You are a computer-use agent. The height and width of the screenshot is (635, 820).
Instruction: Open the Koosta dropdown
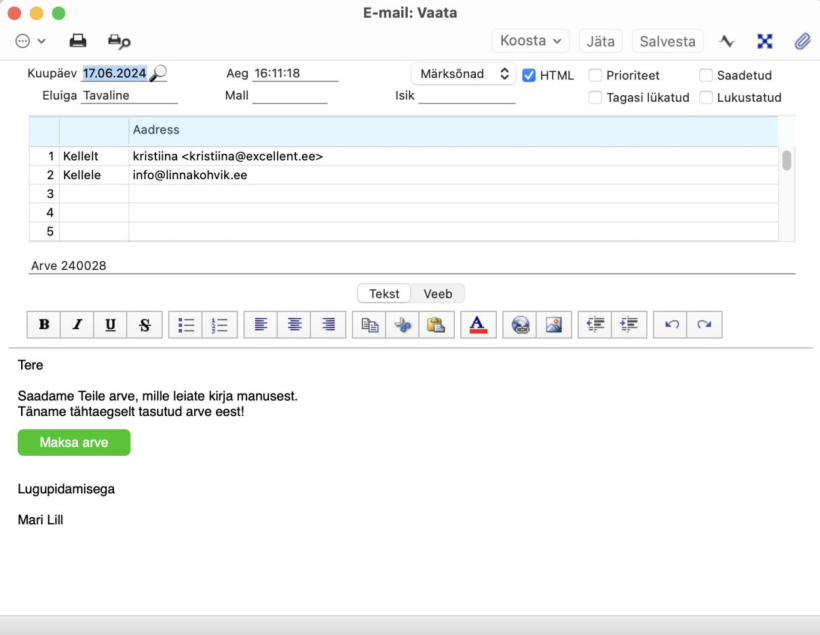point(530,41)
